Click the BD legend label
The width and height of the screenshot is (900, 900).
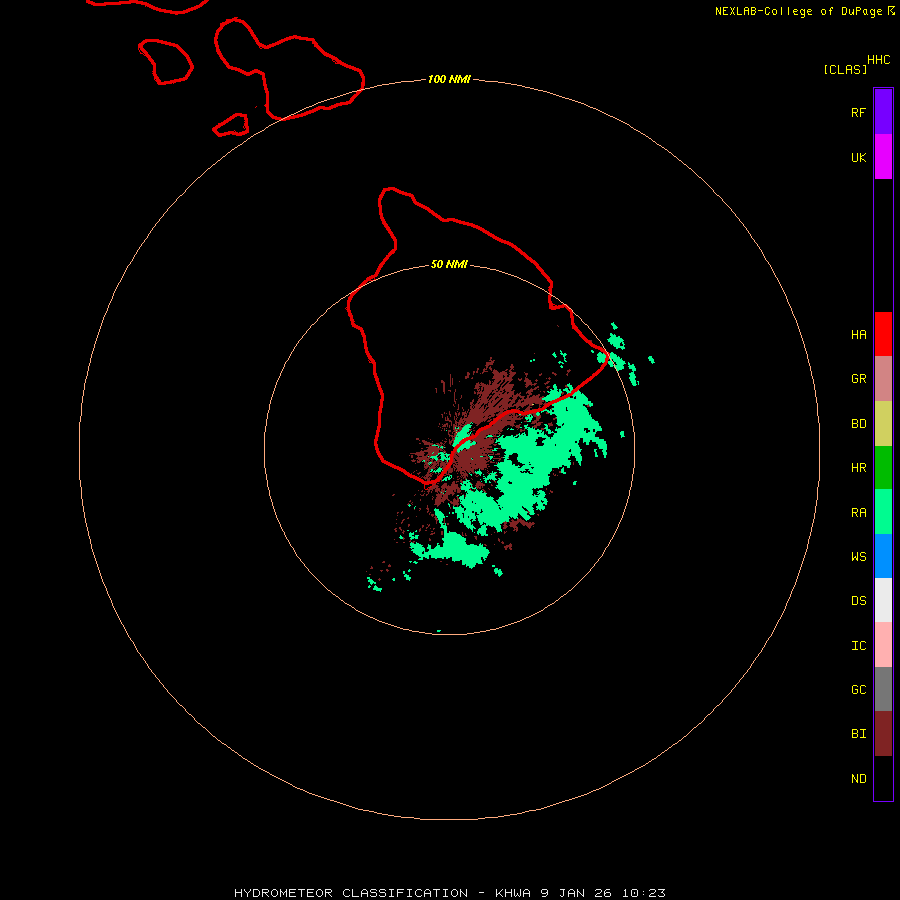tap(858, 424)
